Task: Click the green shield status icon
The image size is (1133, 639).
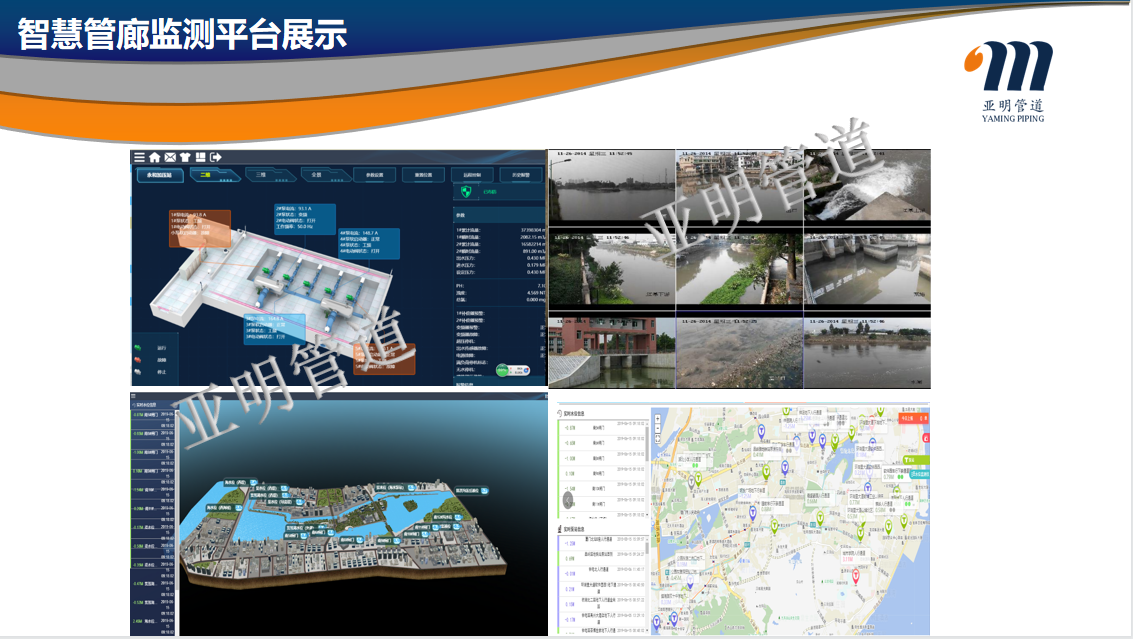Action: tap(466, 192)
